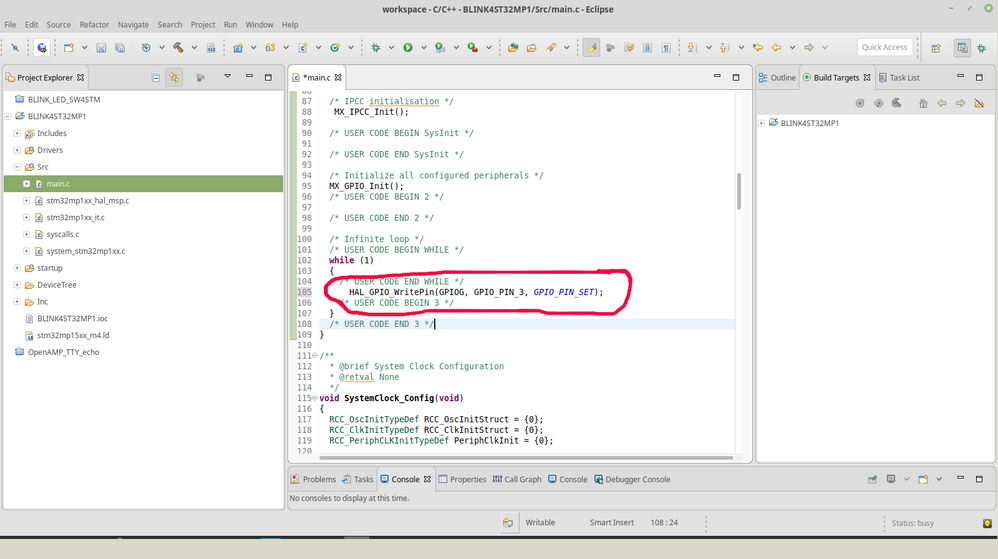Toggle Mark Occurrences highlighter in toolbar

coord(591,48)
